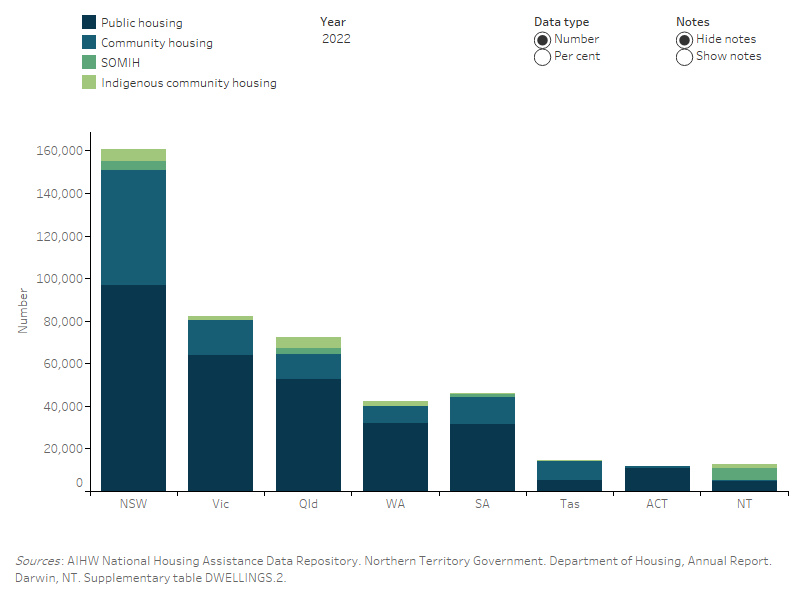Click the WA stacked bar

(x=396, y=440)
